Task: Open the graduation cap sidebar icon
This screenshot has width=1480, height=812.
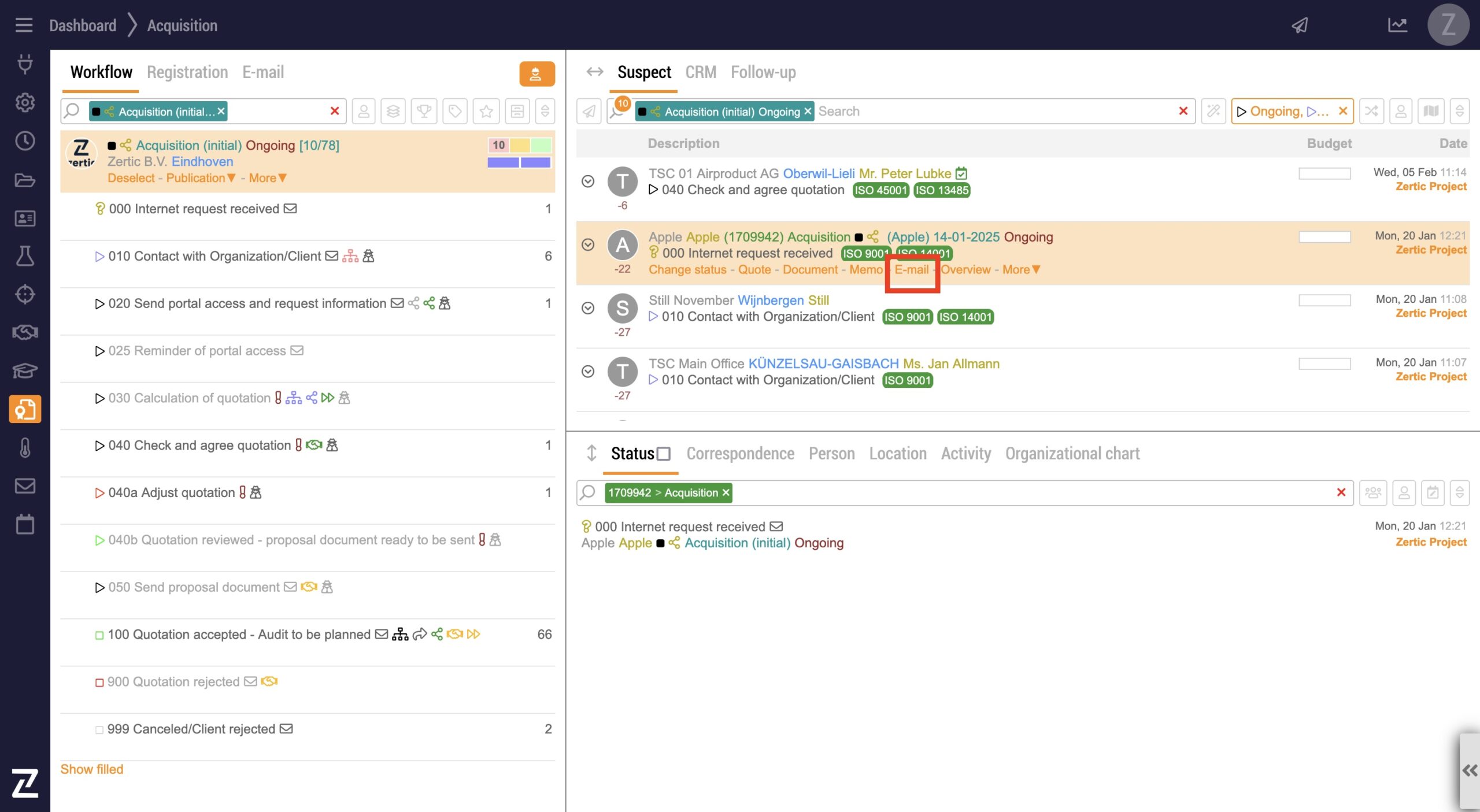Action: coord(25,370)
